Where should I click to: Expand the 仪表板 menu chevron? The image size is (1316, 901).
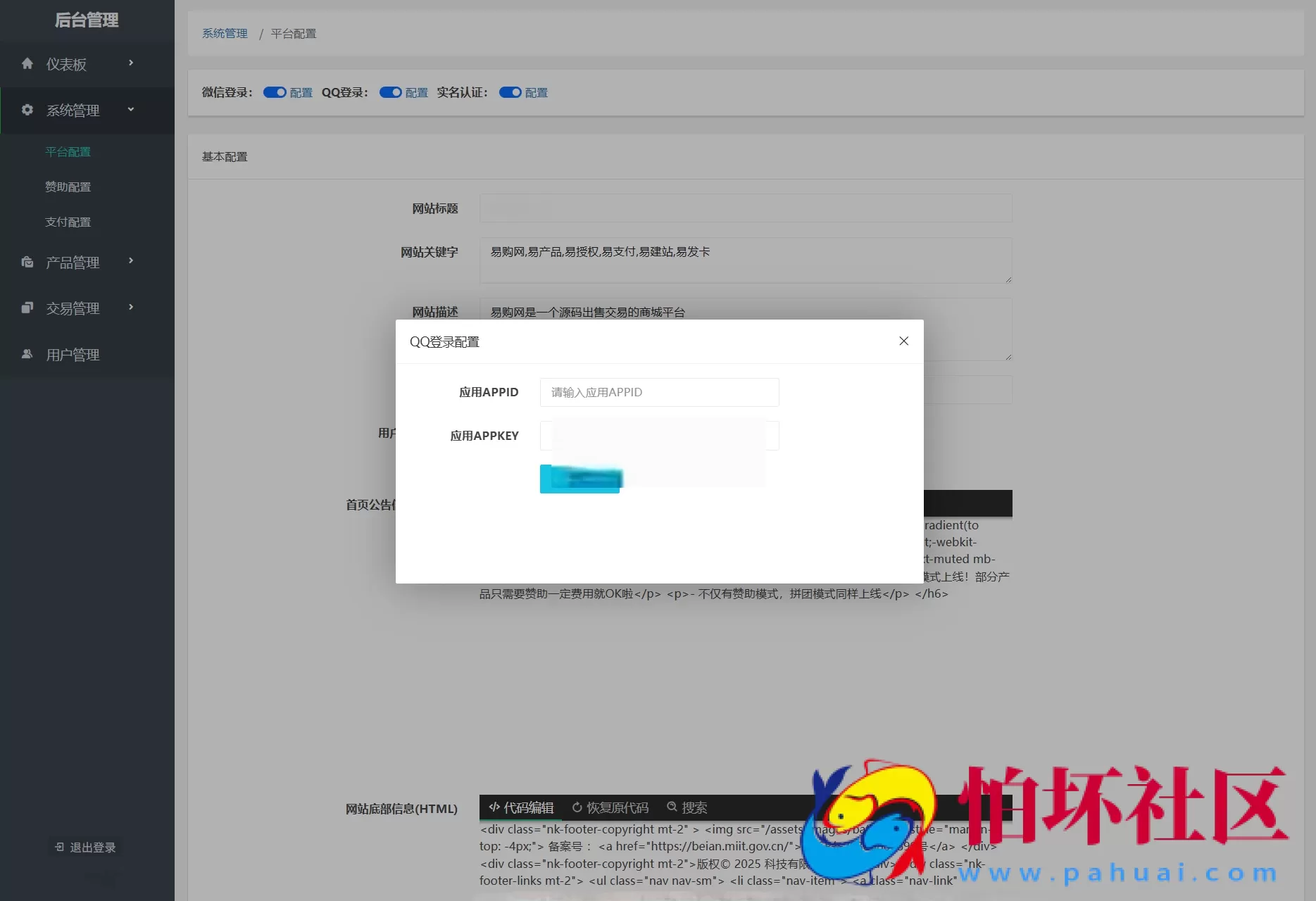coord(131,63)
